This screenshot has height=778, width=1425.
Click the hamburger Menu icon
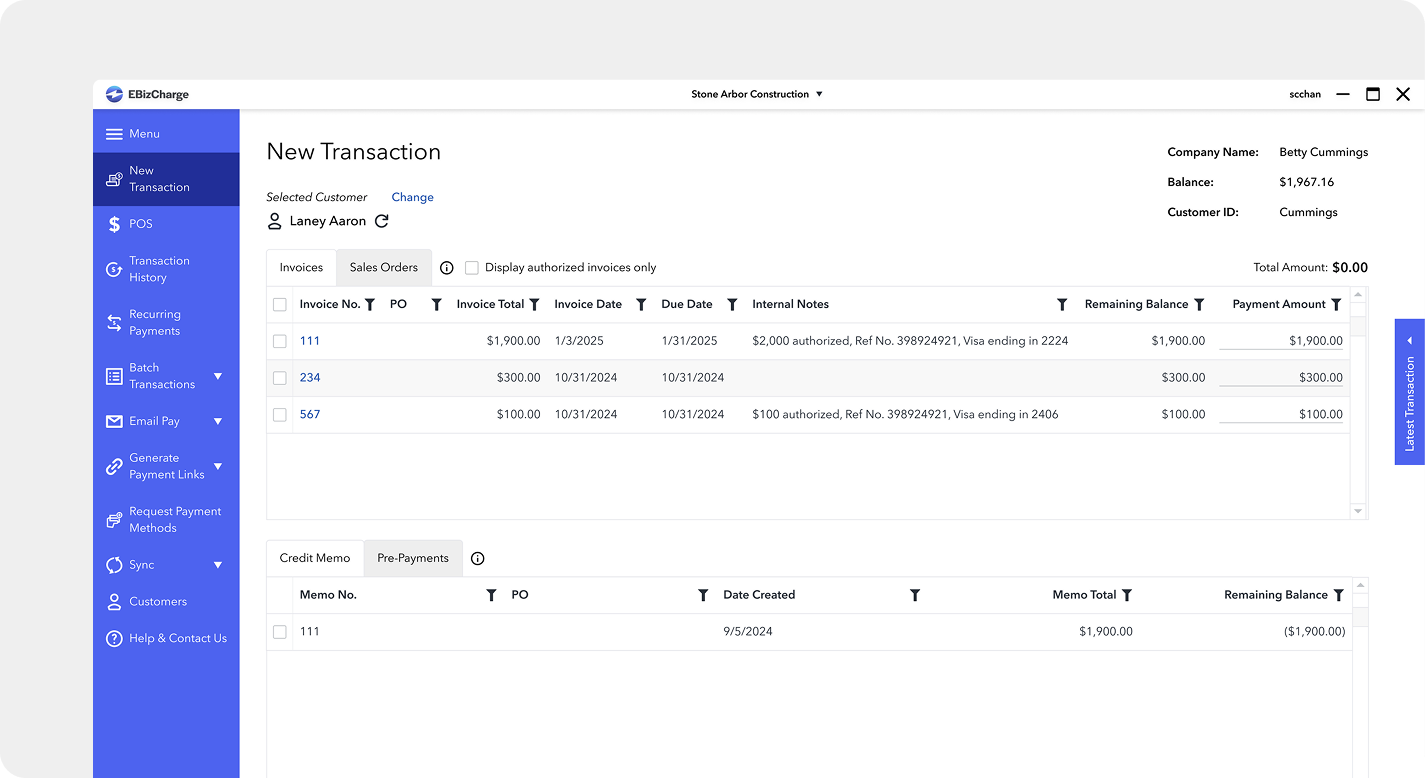click(x=114, y=134)
